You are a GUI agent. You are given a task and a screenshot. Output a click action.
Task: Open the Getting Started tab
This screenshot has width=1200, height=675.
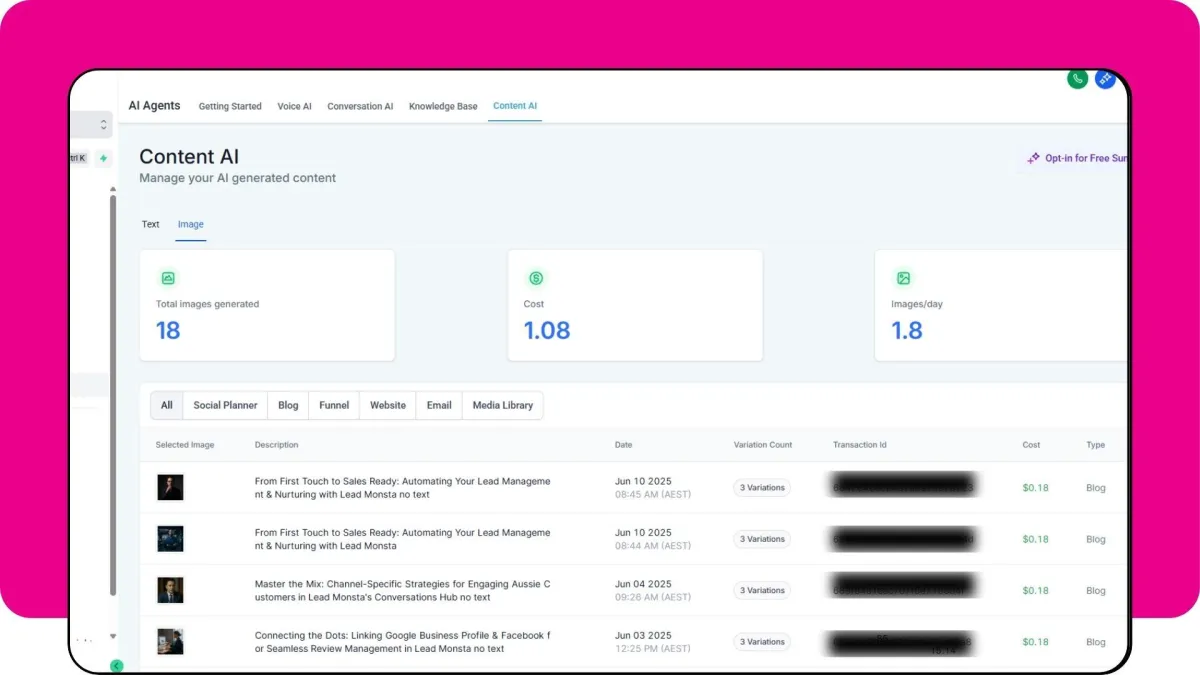(x=230, y=106)
